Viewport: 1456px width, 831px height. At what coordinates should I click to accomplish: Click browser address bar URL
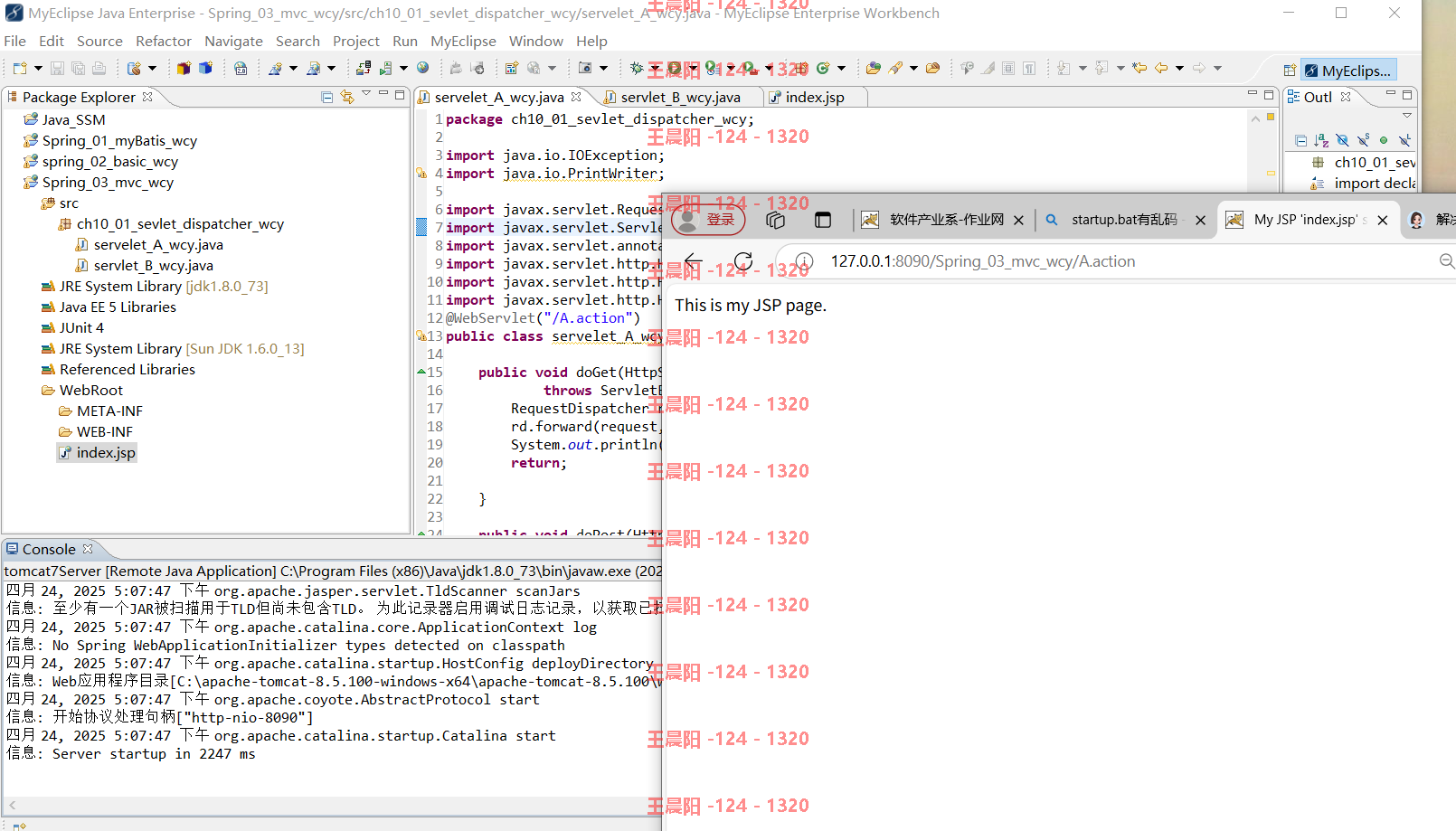tap(983, 261)
